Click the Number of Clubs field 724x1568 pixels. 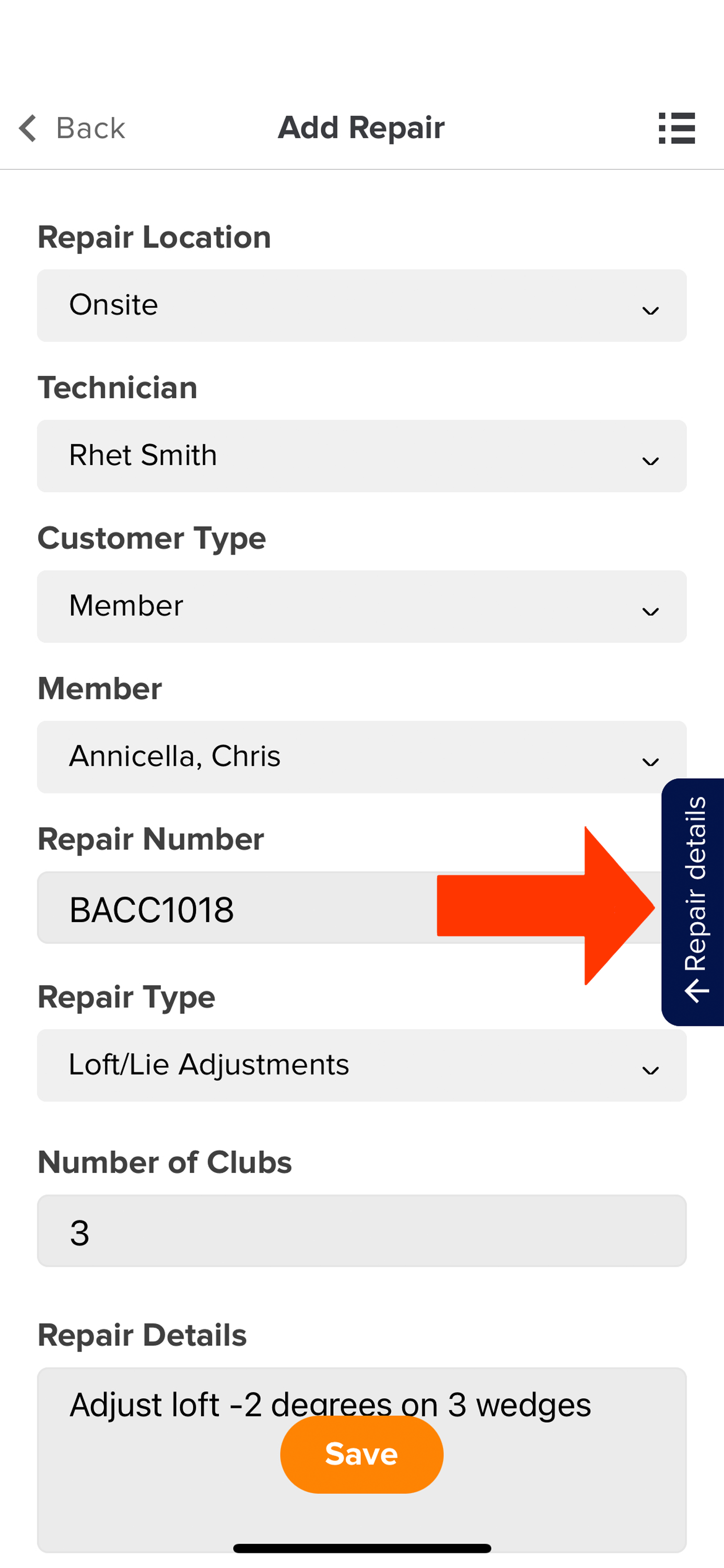[x=362, y=1231]
